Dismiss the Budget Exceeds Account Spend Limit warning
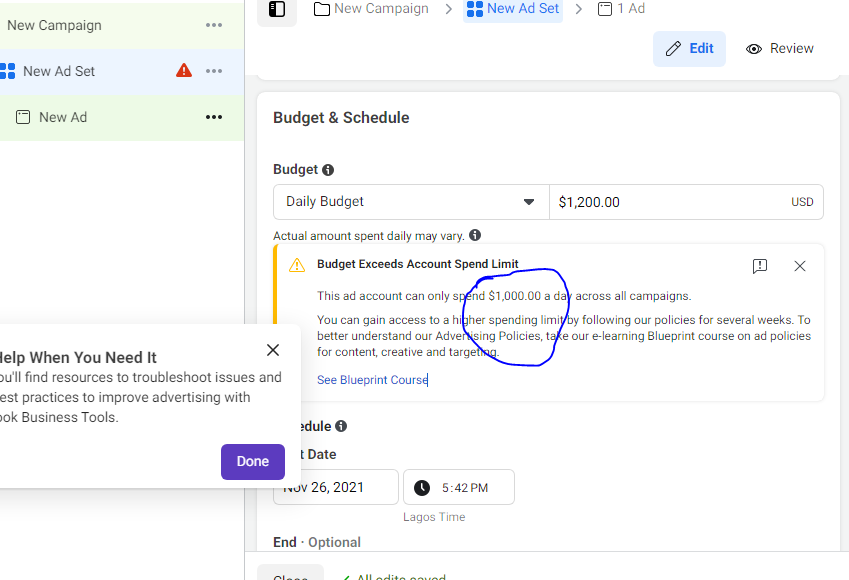The height and width of the screenshot is (580, 849). [x=800, y=266]
